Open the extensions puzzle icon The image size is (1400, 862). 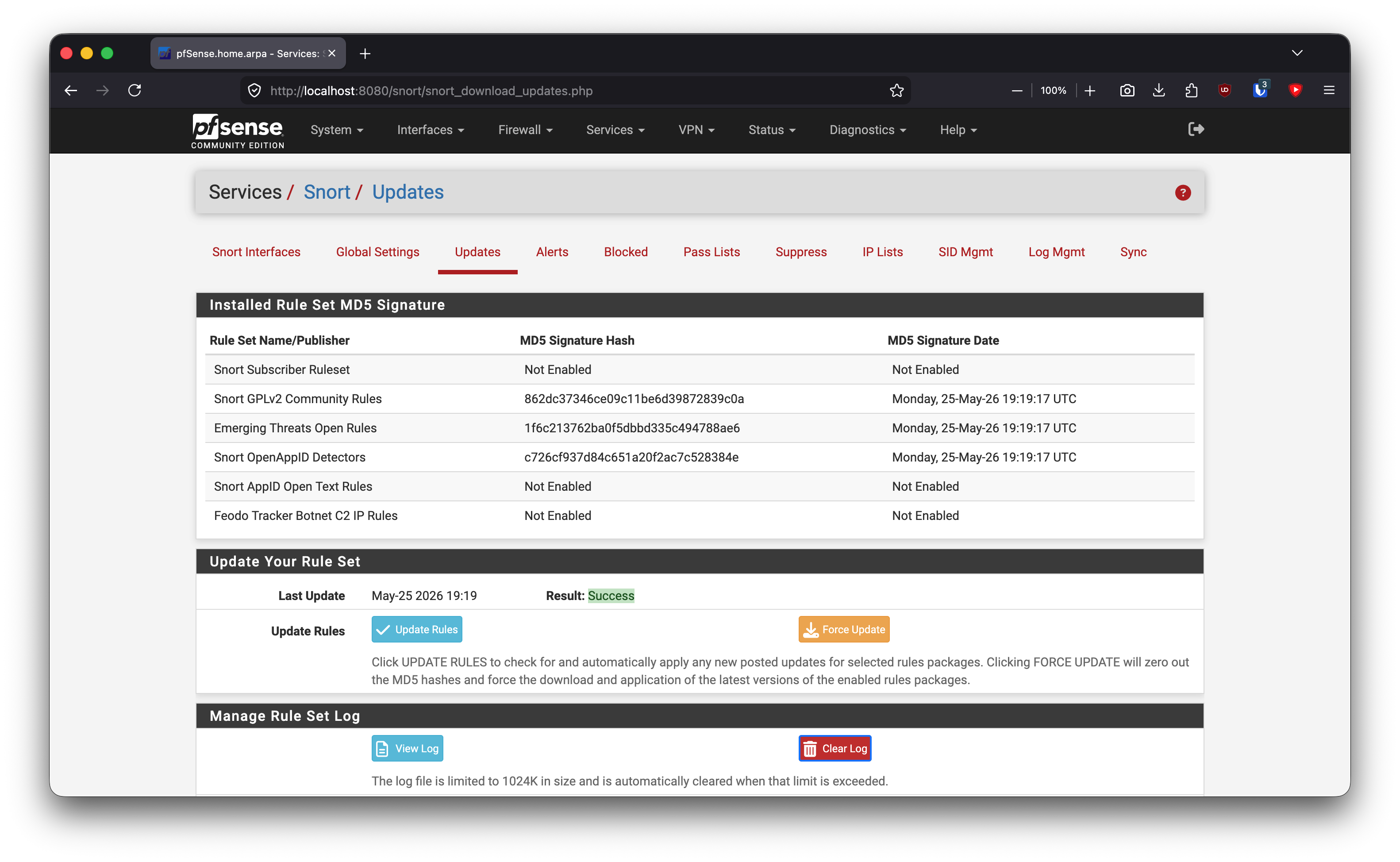pos(1191,90)
